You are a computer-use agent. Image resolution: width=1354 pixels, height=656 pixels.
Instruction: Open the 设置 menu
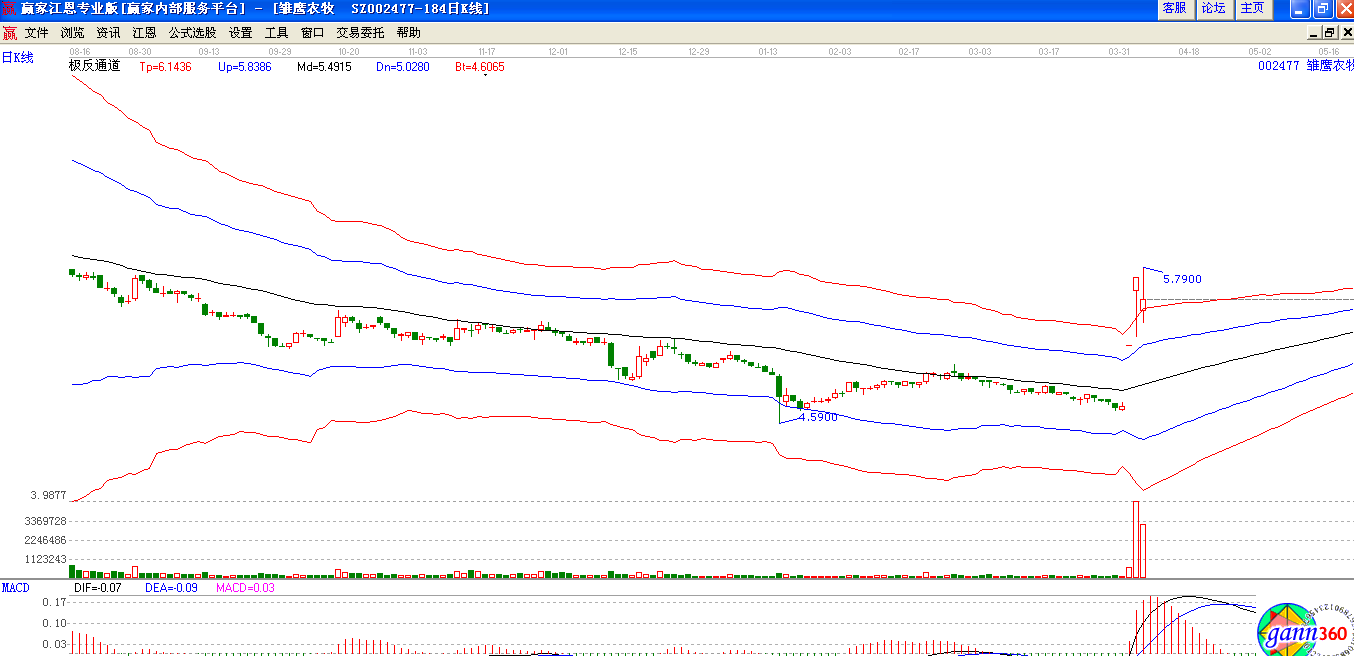pyautogui.click(x=240, y=33)
